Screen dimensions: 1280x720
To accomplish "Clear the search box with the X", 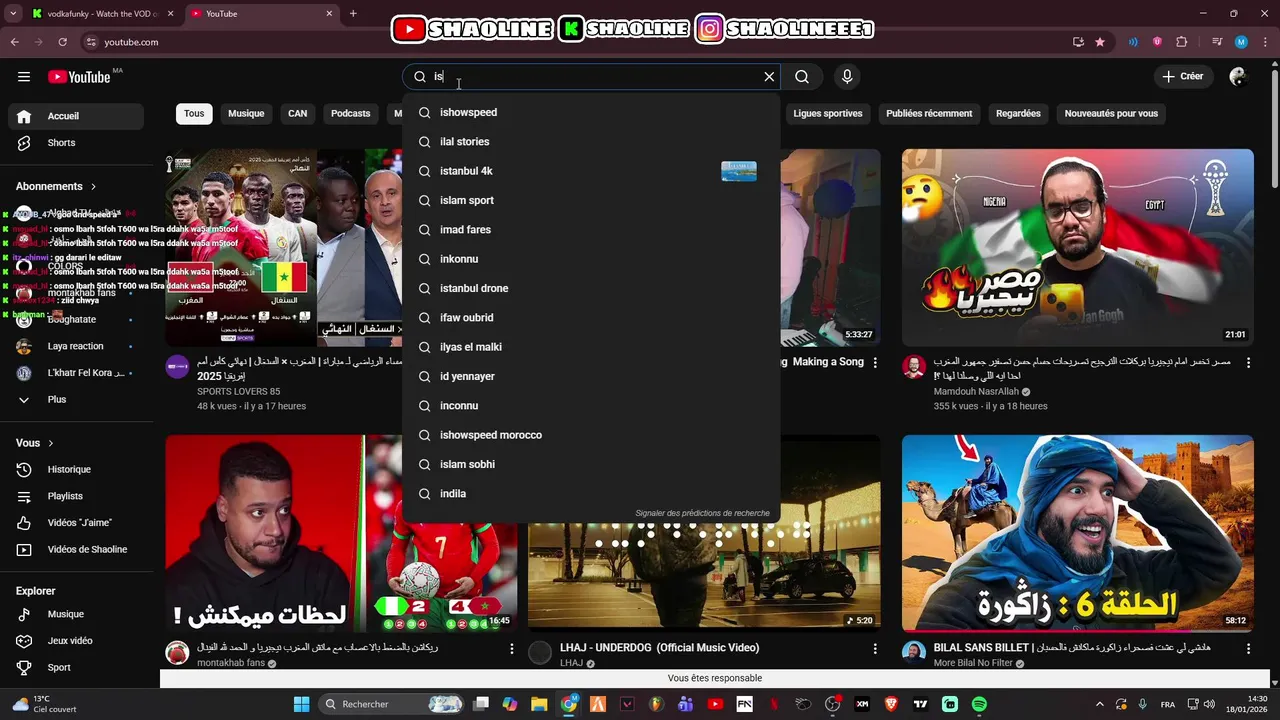I will tap(769, 77).
